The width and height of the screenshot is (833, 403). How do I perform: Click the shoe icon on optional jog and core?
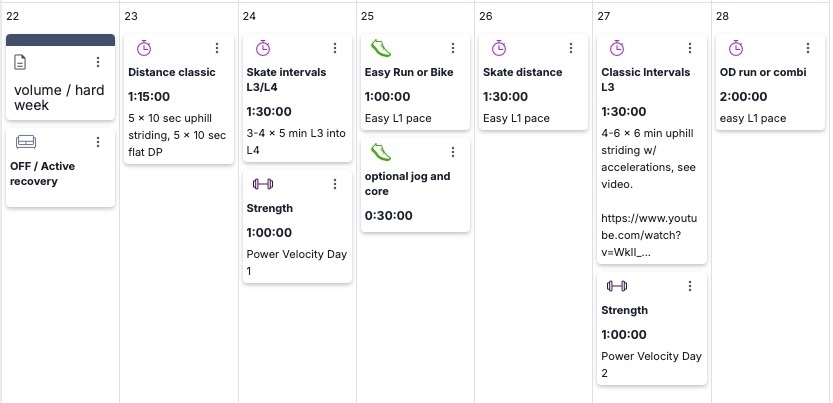click(380, 152)
